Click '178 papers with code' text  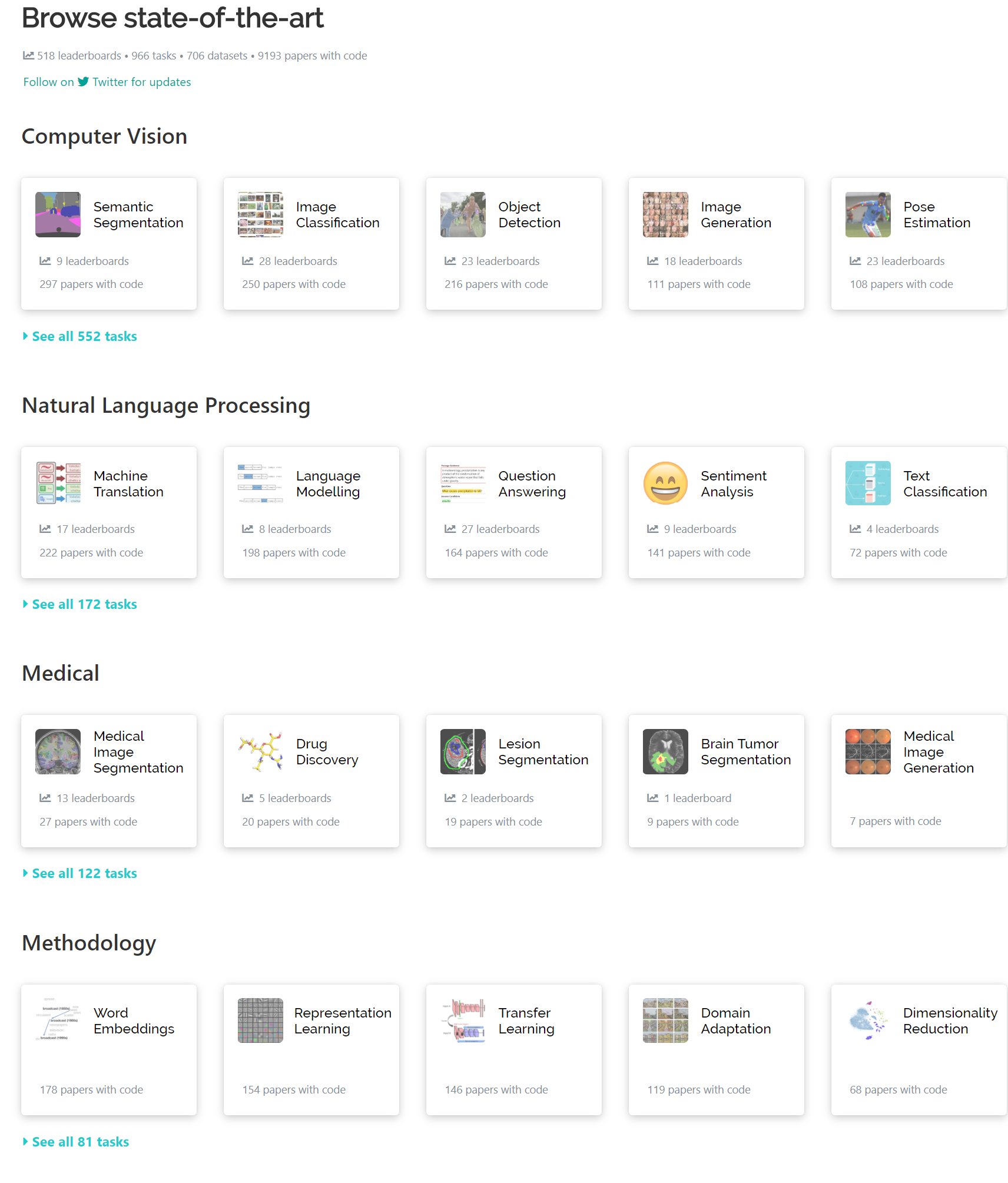[x=91, y=1089]
